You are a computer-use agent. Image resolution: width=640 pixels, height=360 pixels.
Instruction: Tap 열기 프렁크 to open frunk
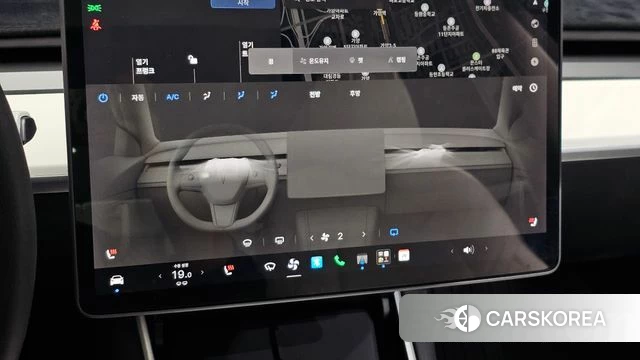click(145, 66)
